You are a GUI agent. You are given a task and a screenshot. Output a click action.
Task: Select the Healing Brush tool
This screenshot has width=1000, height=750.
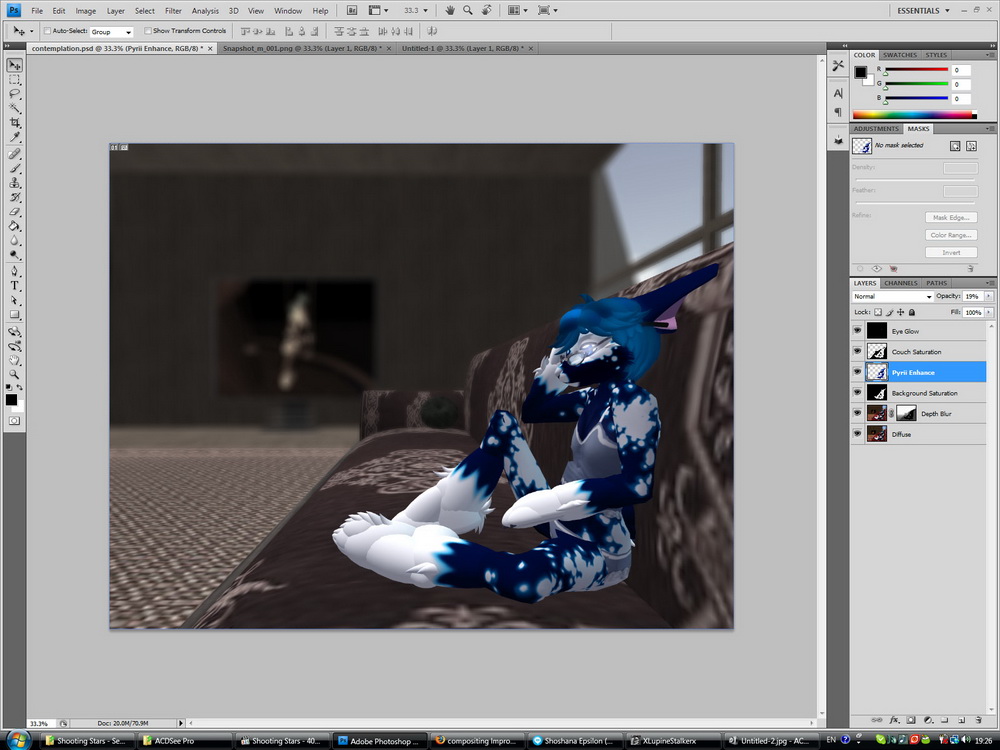tap(15, 154)
